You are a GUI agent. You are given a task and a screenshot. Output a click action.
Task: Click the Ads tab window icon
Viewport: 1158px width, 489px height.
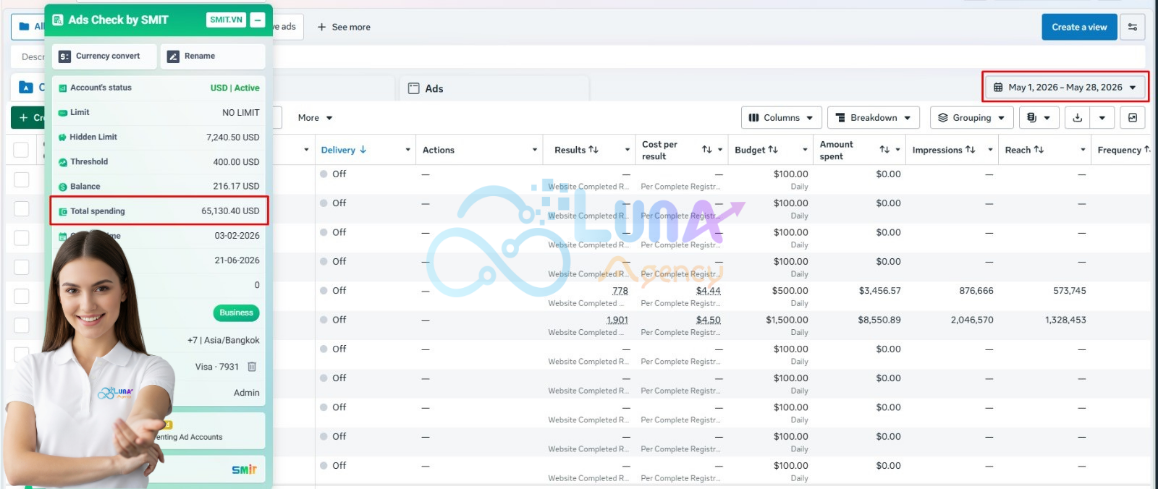414,88
